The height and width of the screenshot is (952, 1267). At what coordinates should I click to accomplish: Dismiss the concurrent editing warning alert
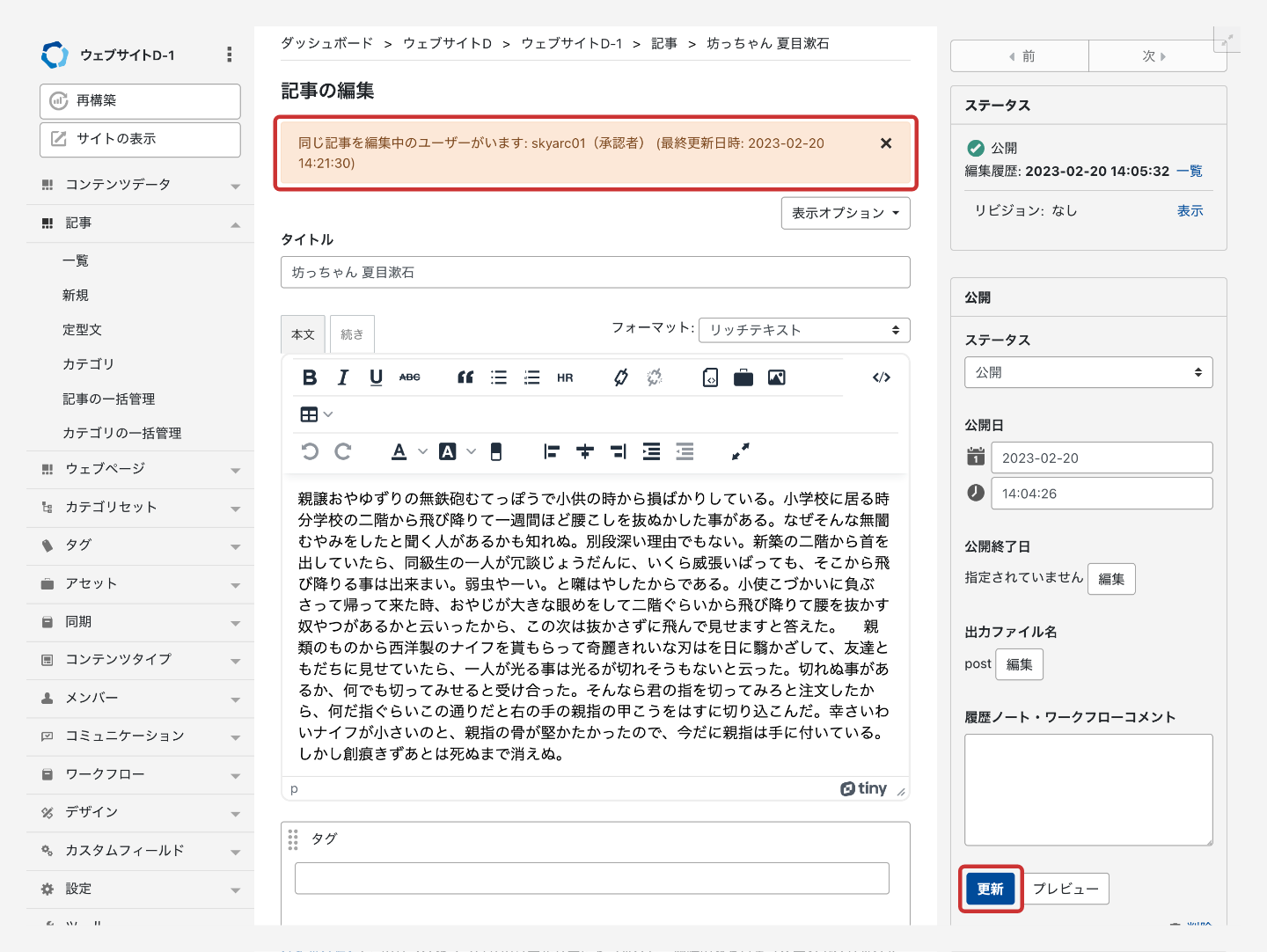pos(886,143)
